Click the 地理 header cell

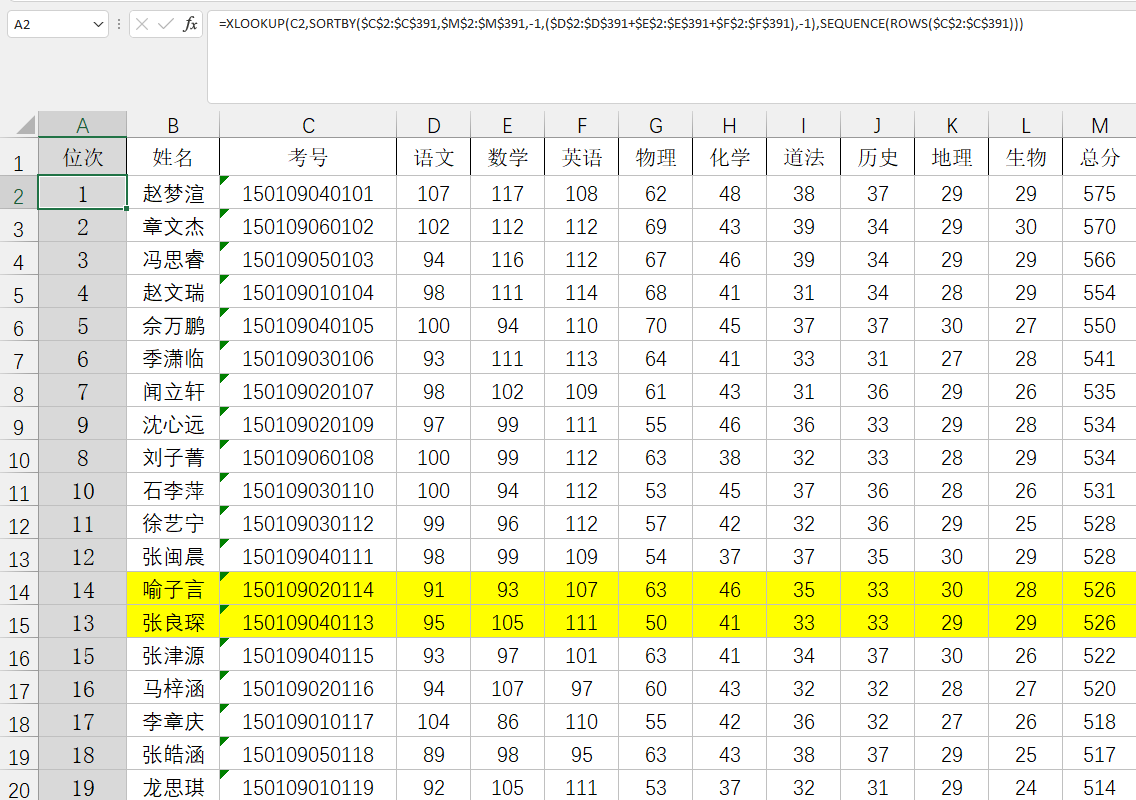coord(951,157)
